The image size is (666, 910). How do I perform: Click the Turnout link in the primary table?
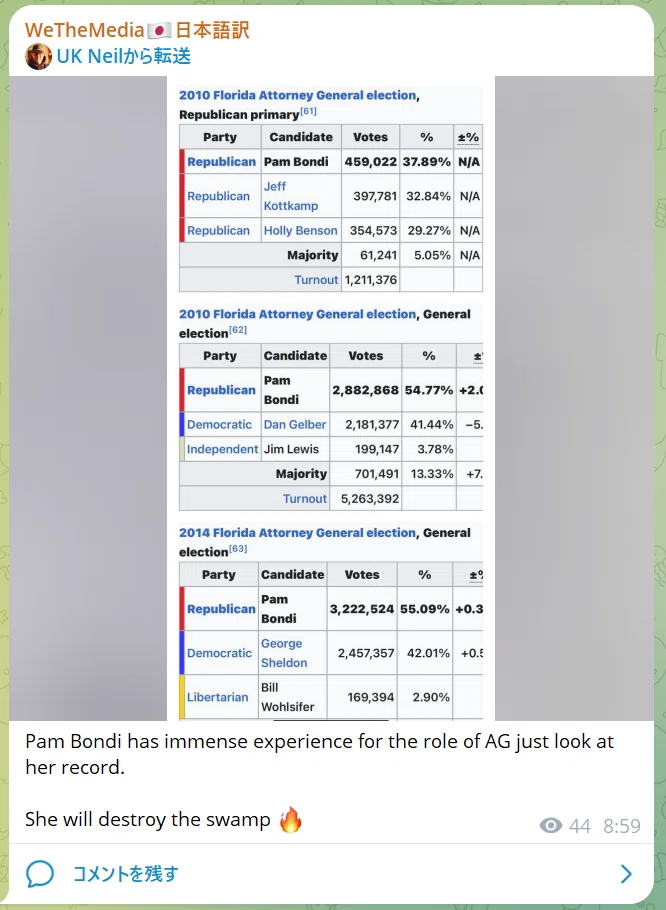316,280
